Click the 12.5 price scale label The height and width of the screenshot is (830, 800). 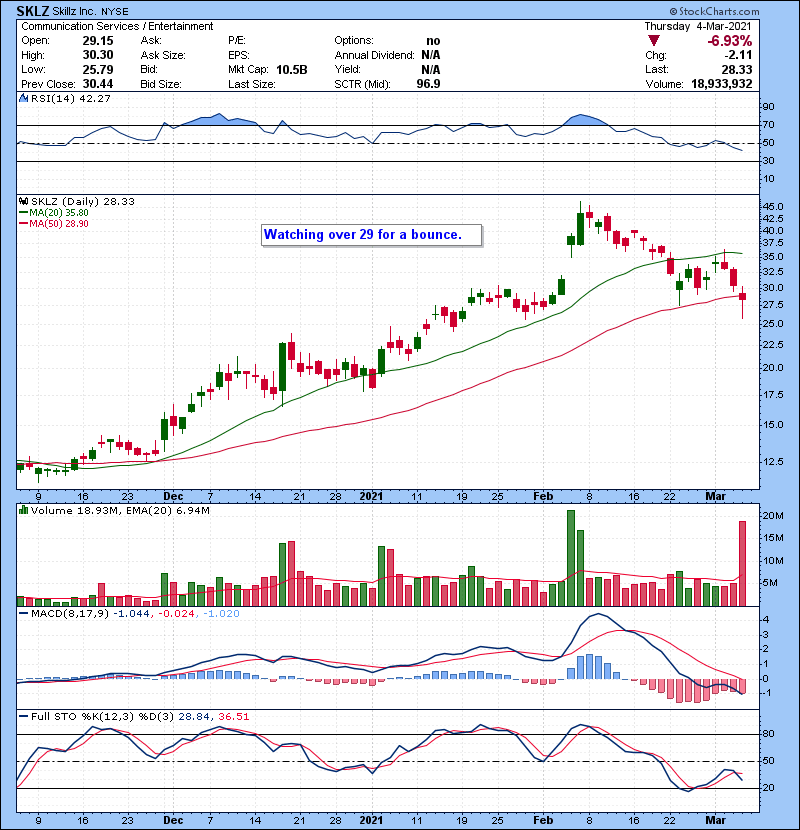pyautogui.click(x=773, y=462)
